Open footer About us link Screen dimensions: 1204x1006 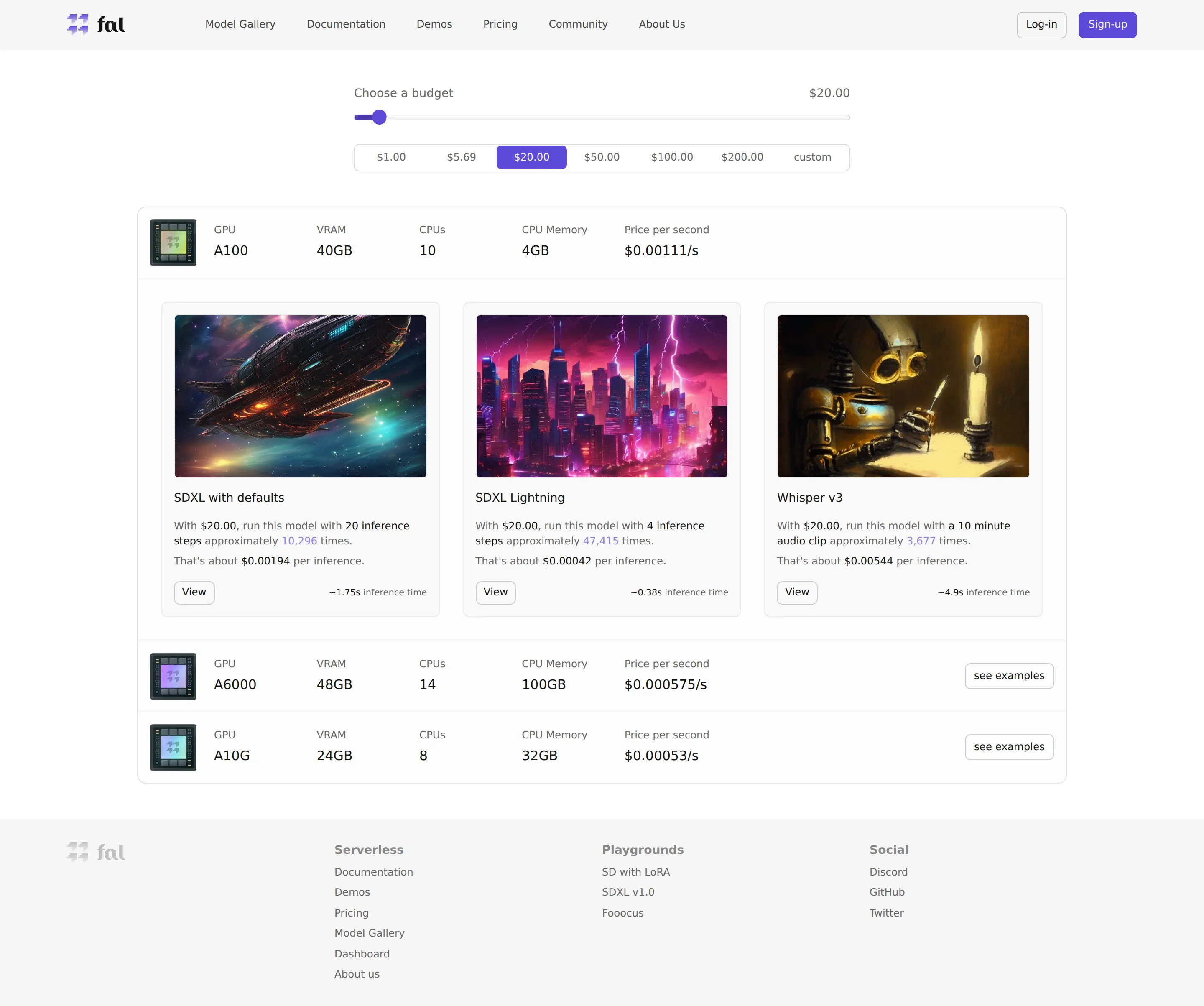pyautogui.click(x=357, y=974)
